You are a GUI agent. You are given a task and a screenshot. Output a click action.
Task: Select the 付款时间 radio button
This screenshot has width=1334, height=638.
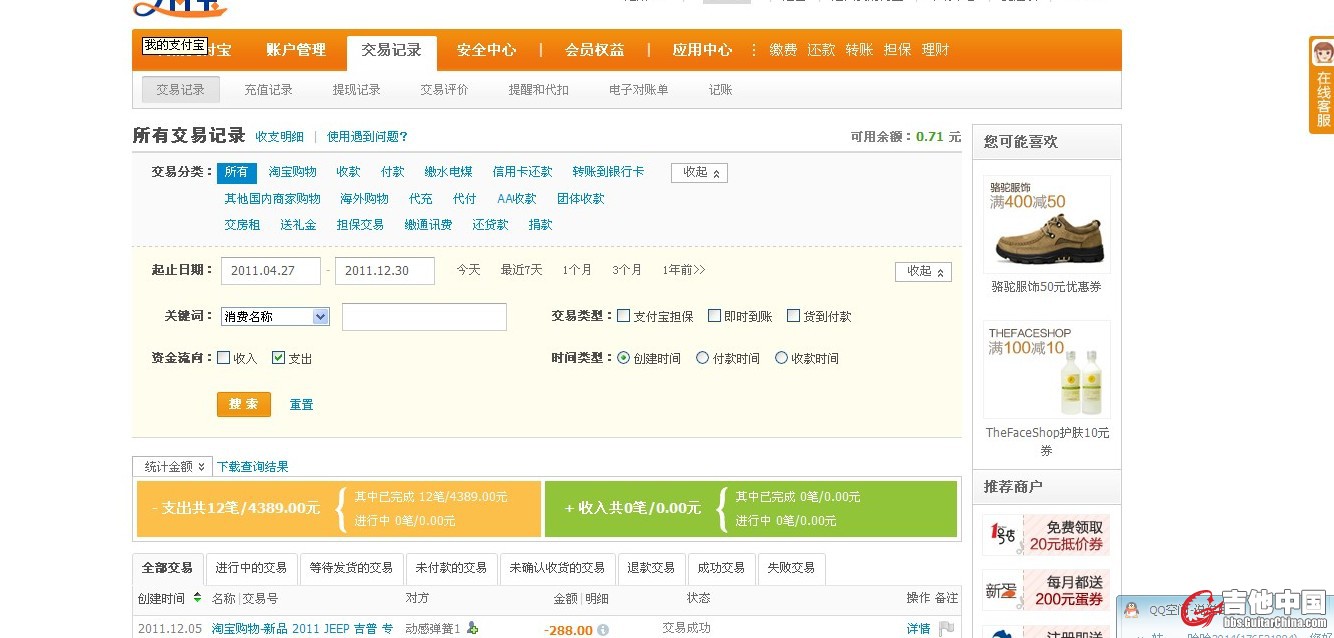(x=702, y=358)
